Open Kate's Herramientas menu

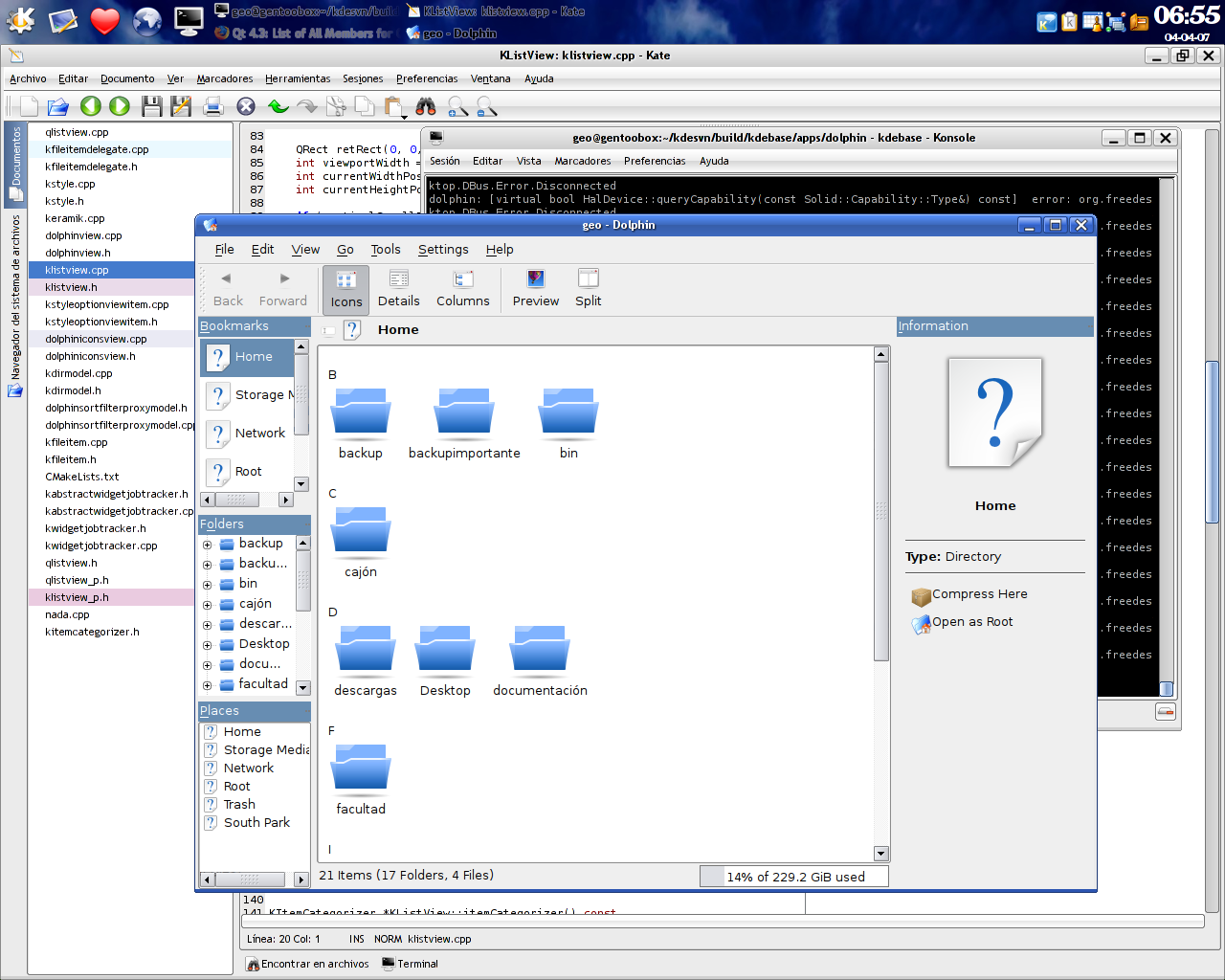click(x=298, y=78)
